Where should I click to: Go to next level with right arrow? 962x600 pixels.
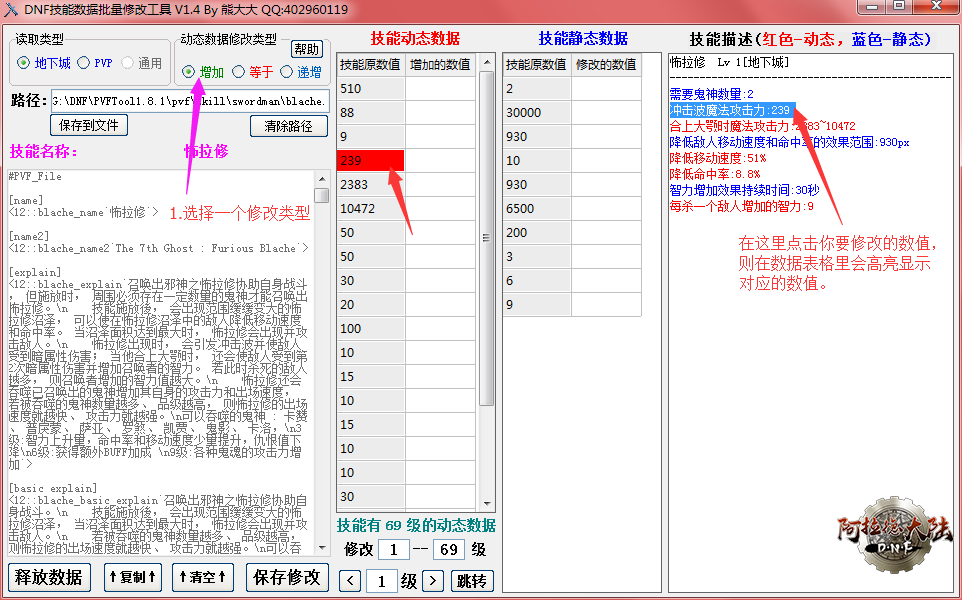432,581
